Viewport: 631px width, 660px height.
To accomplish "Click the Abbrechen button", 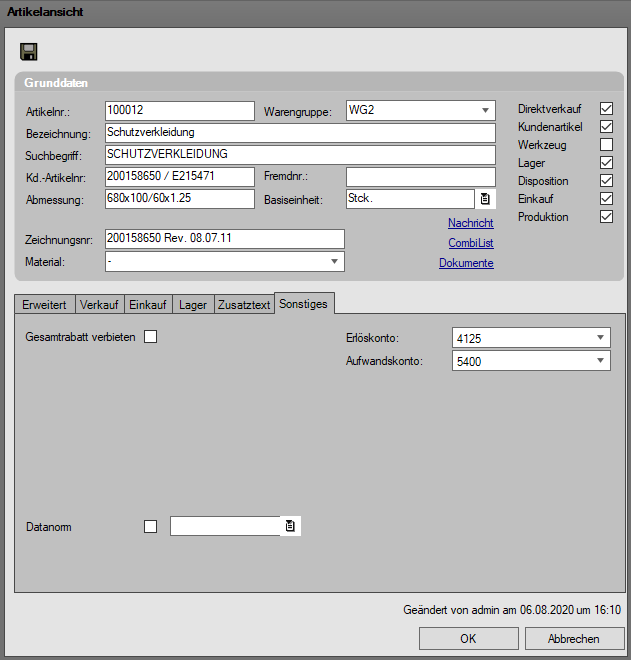I will 574,639.
